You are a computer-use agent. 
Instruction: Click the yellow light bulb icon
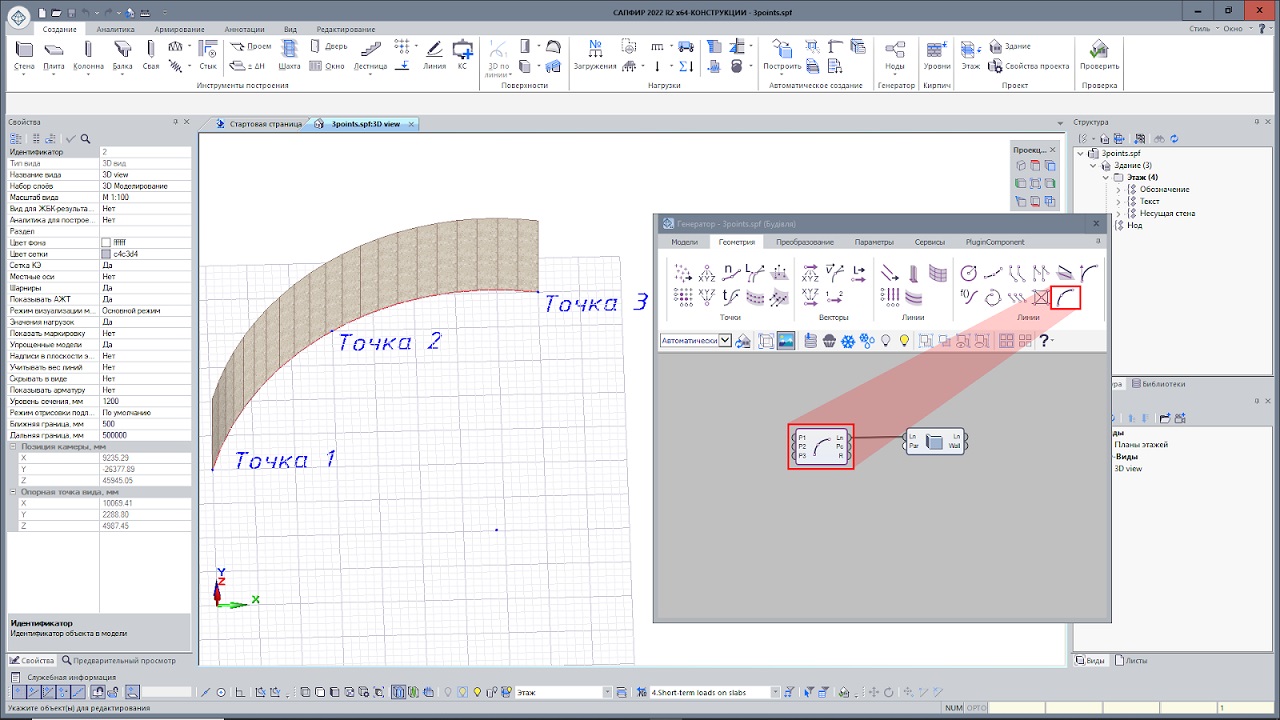pyautogui.click(x=904, y=341)
